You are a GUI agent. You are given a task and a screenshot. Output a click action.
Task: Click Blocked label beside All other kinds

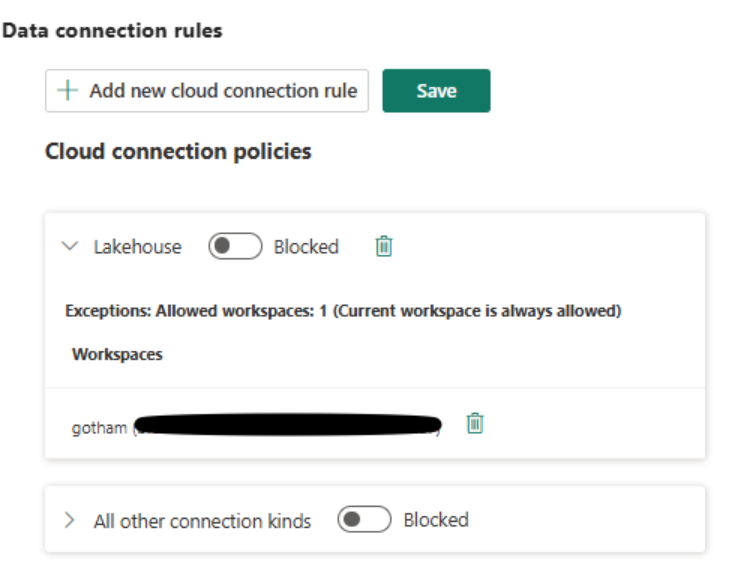click(x=436, y=520)
